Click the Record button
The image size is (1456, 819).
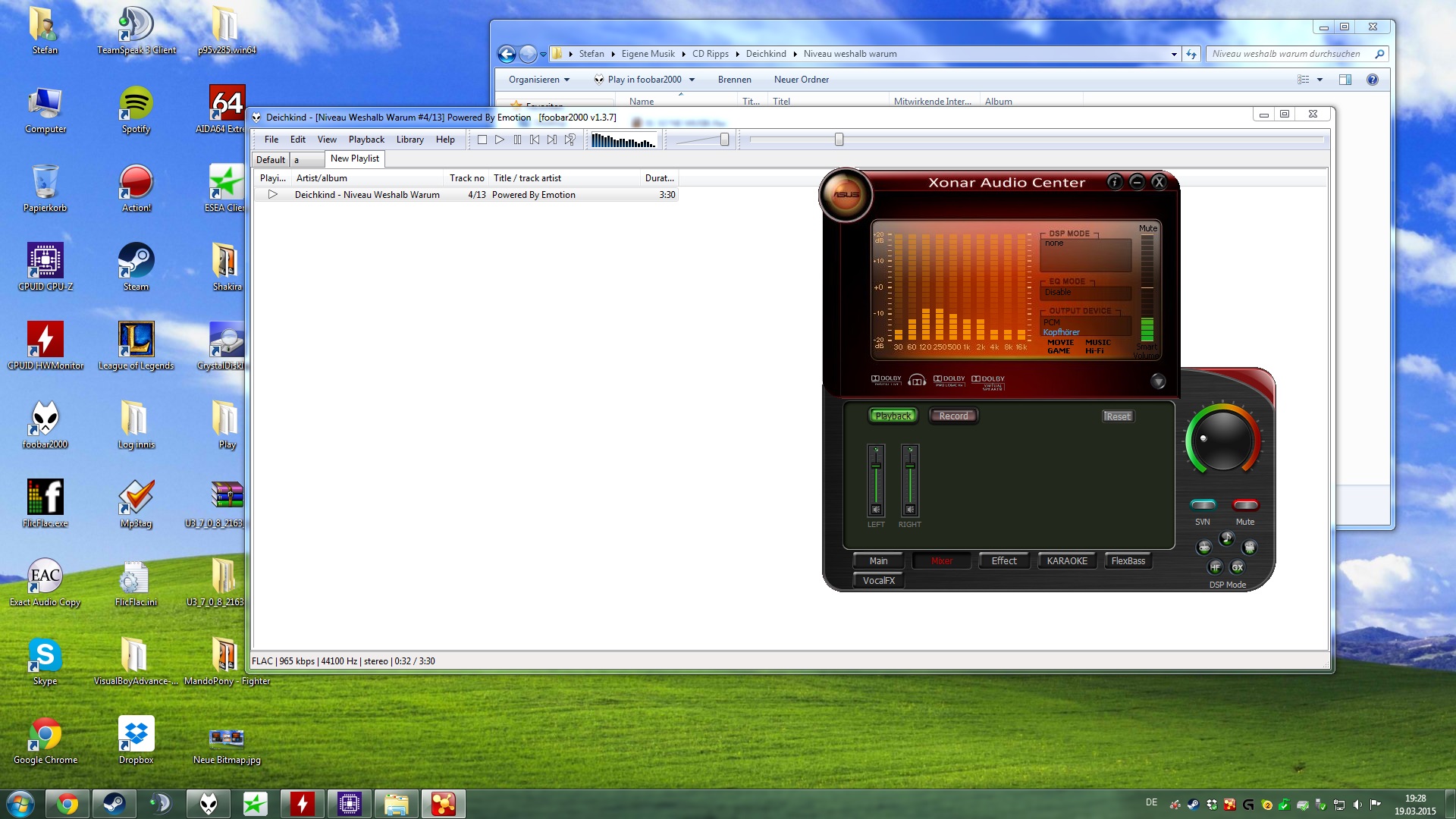point(953,416)
